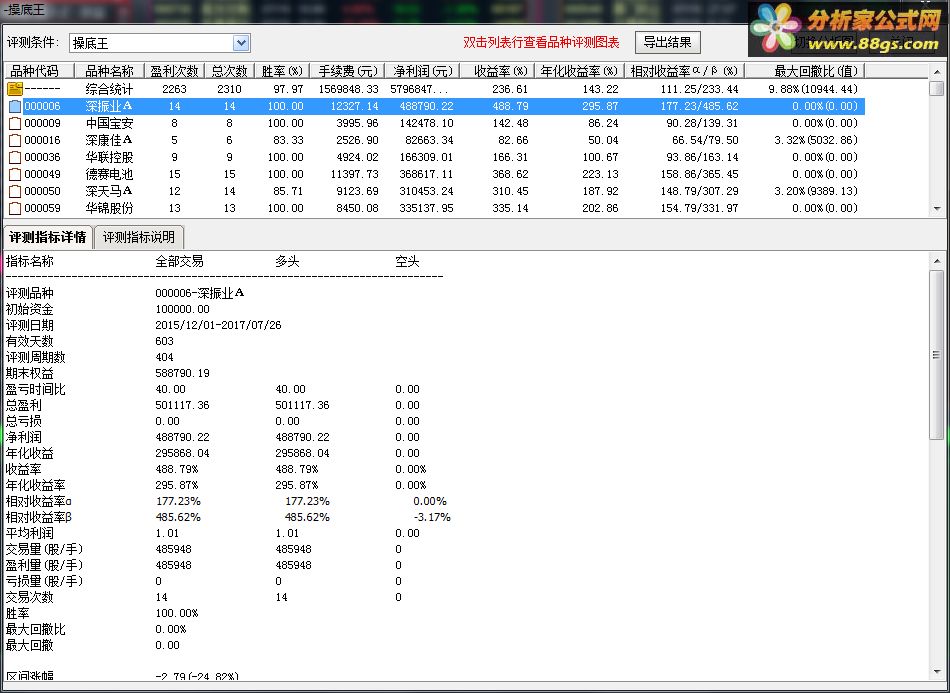Click the details panel scroll-up arrow
This screenshot has height=693, width=950.
click(937, 261)
